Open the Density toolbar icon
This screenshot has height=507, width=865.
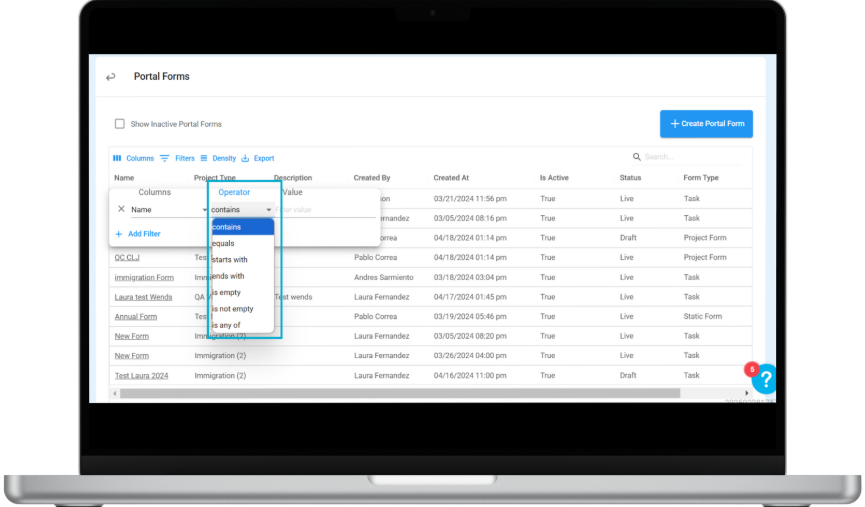click(x=204, y=158)
